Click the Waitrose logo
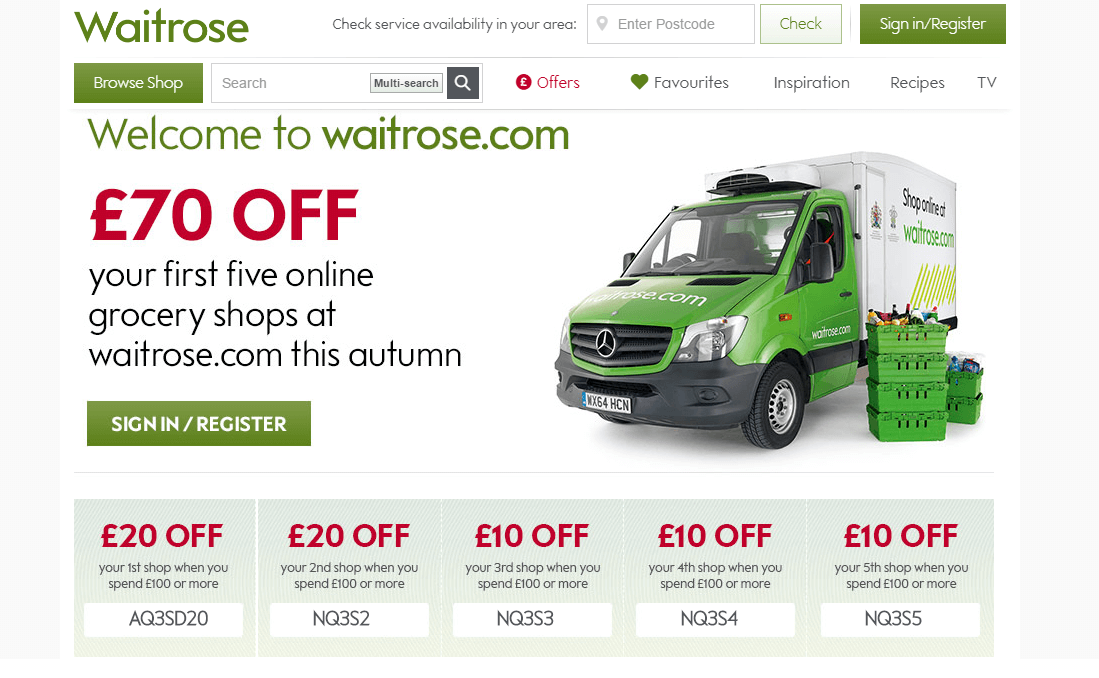This screenshot has width=1099, height=678. [x=161, y=27]
